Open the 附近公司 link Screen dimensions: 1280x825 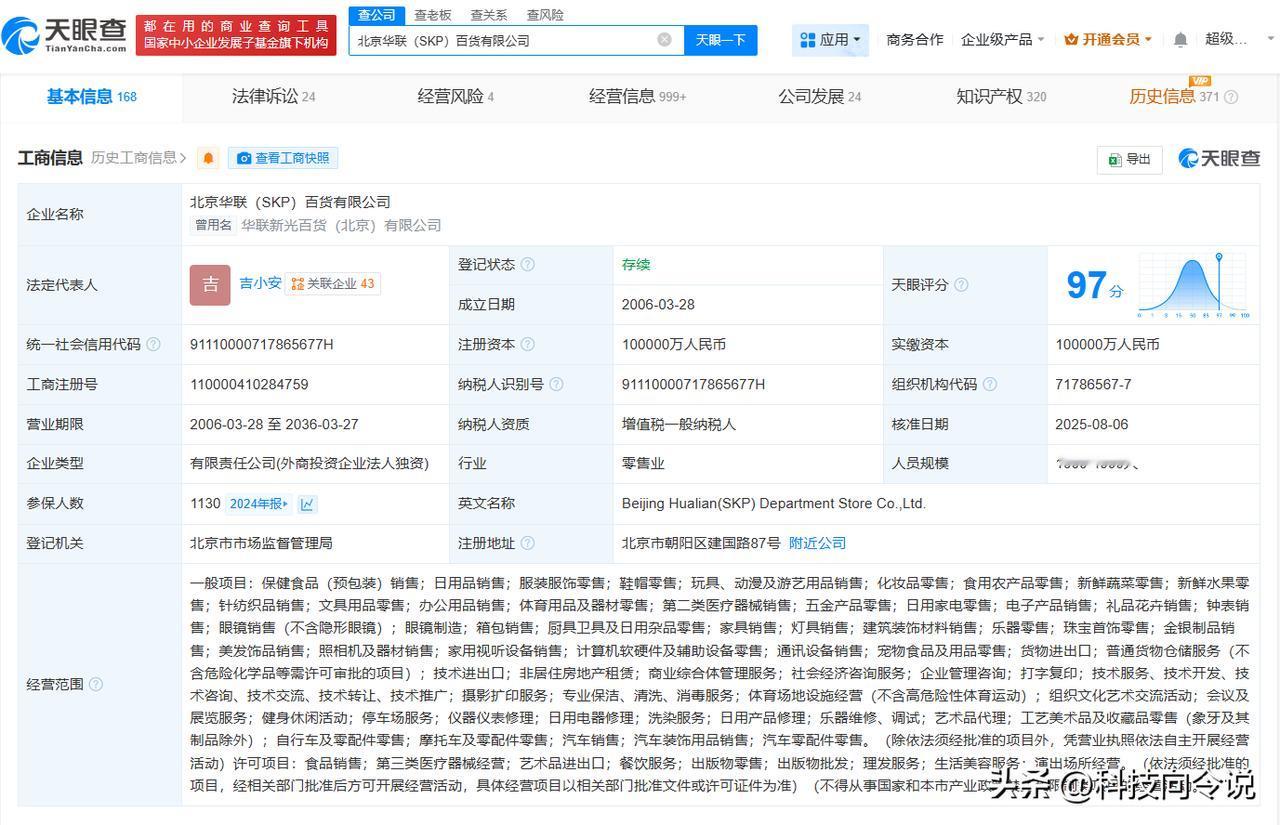(817, 543)
